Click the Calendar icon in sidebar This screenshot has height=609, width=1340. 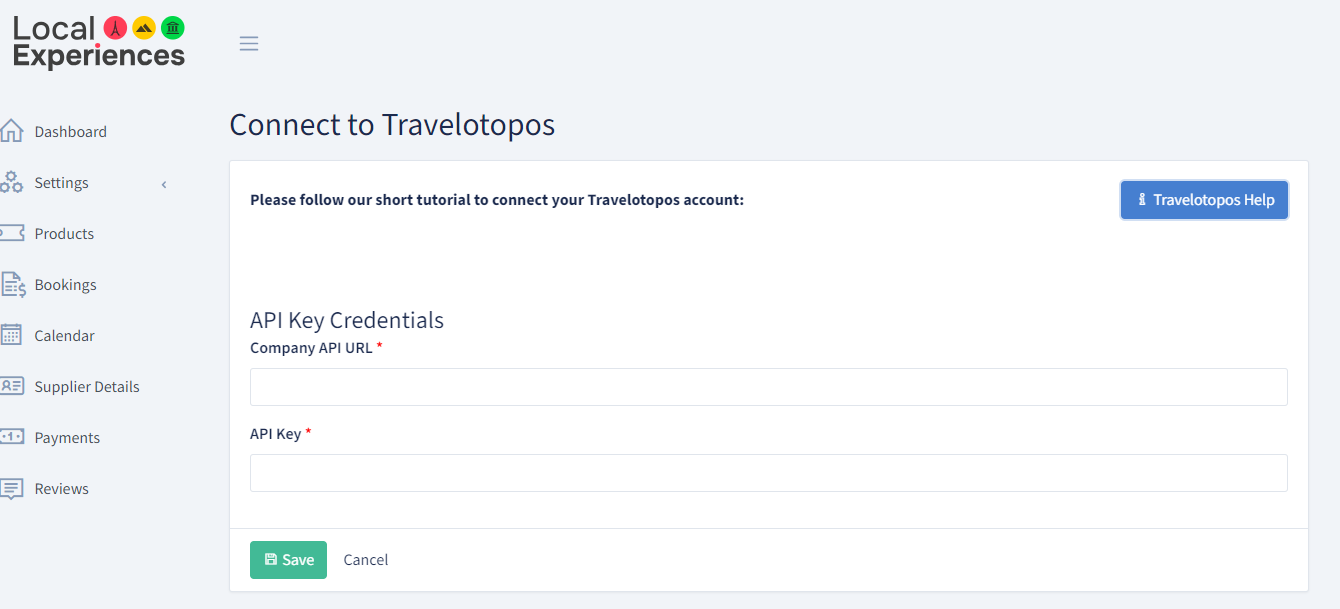[x=12, y=335]
